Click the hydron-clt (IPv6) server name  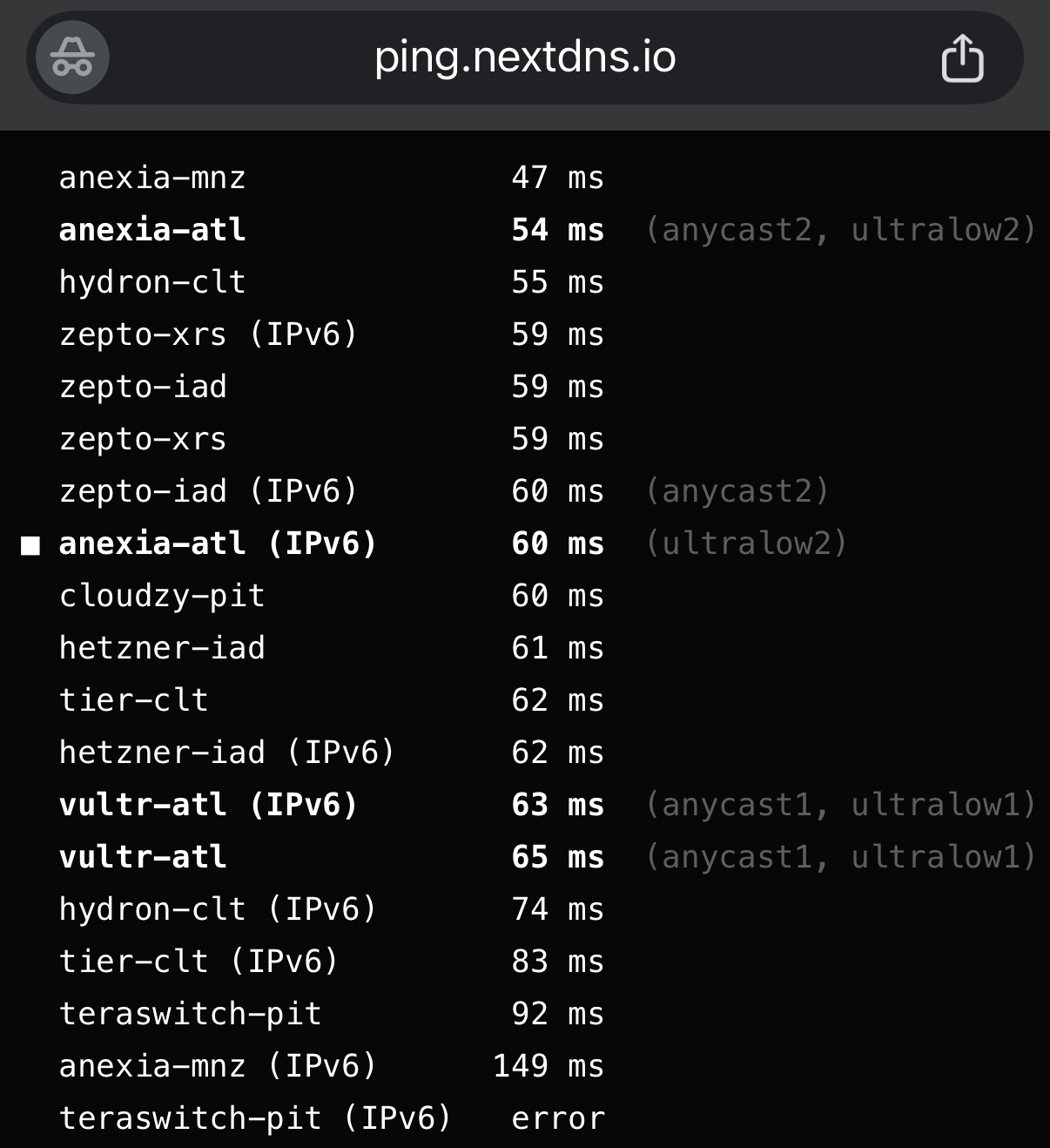(x=218, y=909)
